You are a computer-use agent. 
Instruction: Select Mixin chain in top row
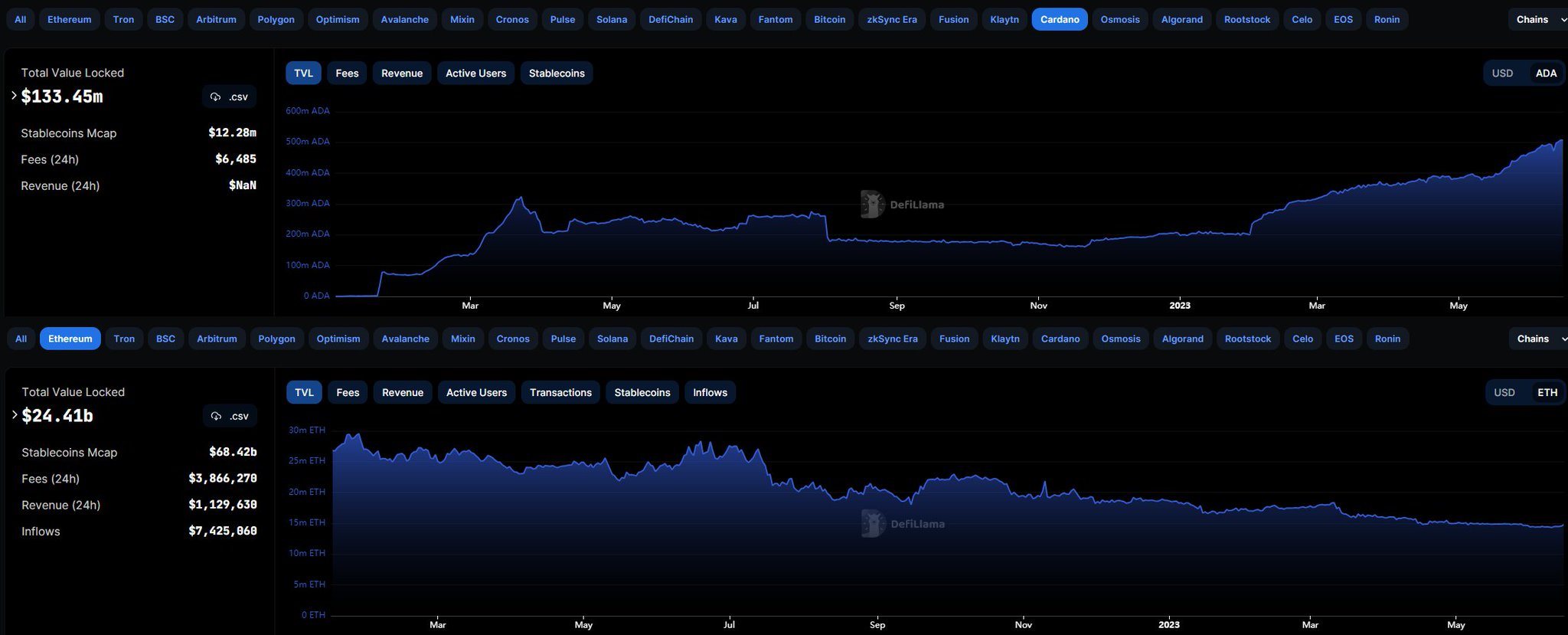pyautogui.click(x=462, y=19)
